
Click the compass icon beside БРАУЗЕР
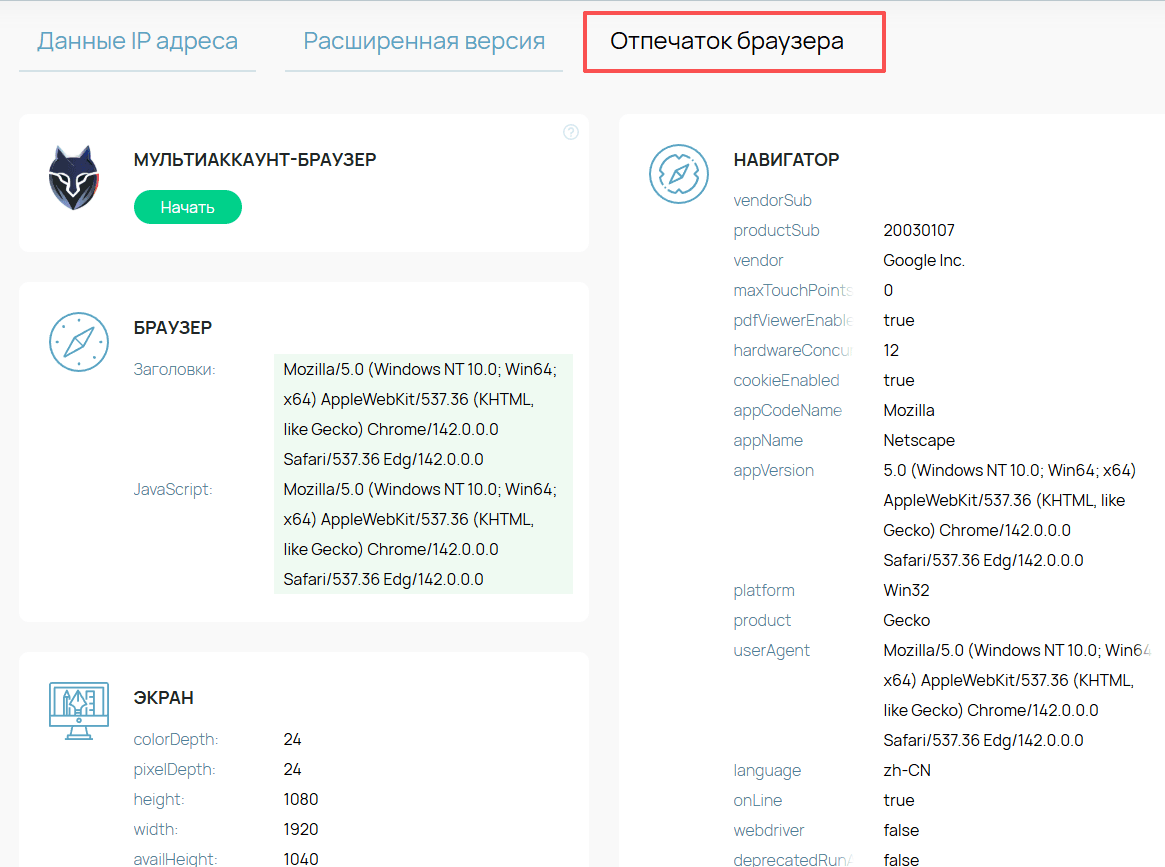coord(79,342)
